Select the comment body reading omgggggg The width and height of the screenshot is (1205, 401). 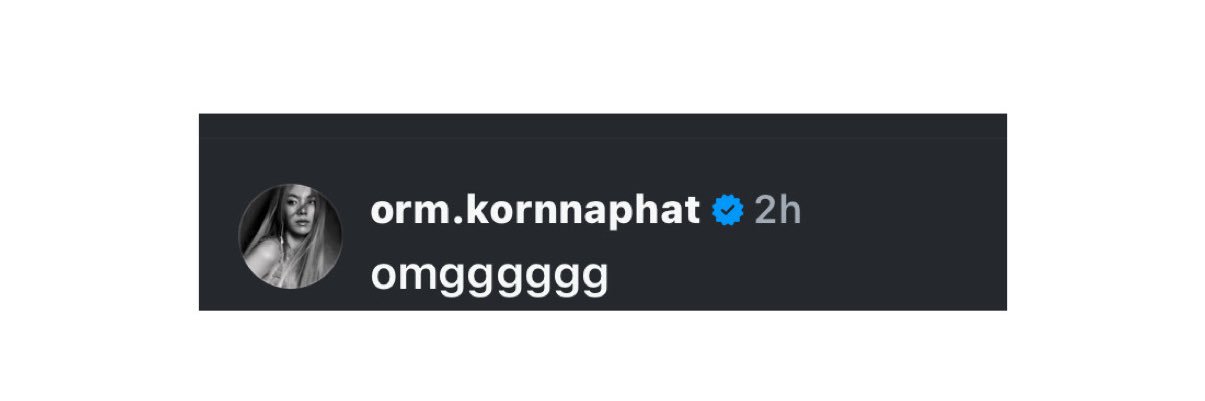pos(489,275)
